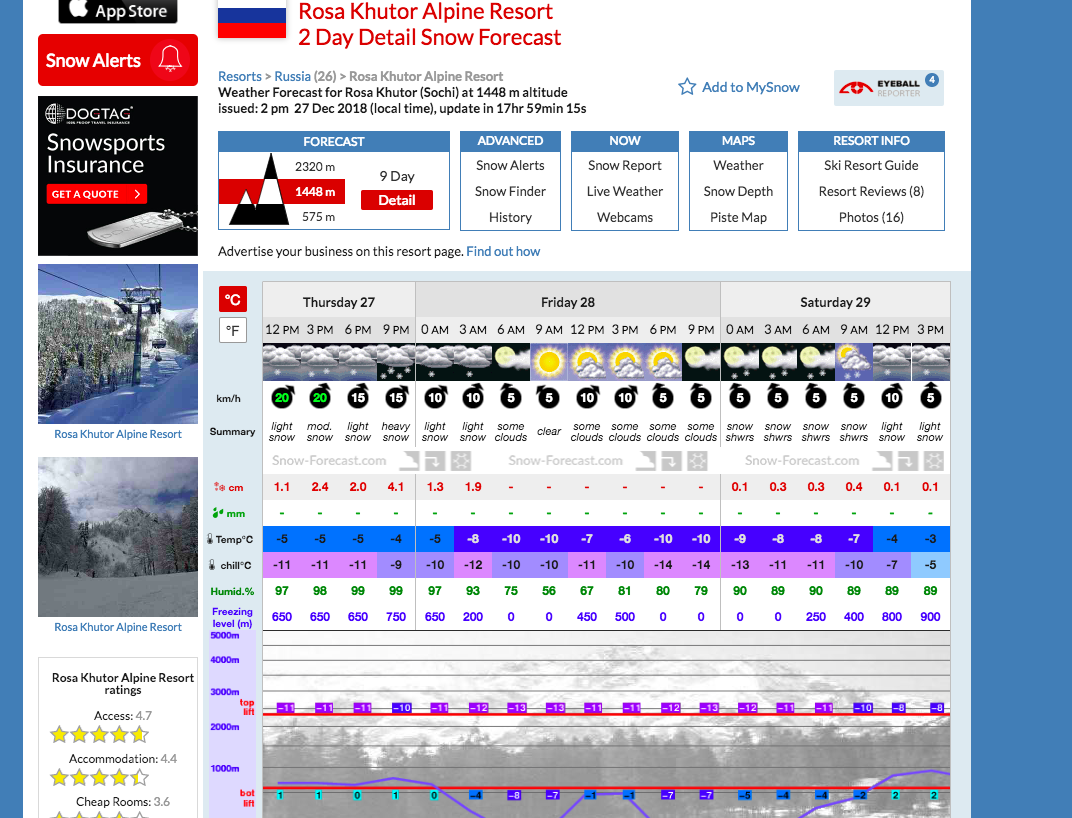
Task: Click the Add to MySnow star icon
Action: click(x=687, y=87)
